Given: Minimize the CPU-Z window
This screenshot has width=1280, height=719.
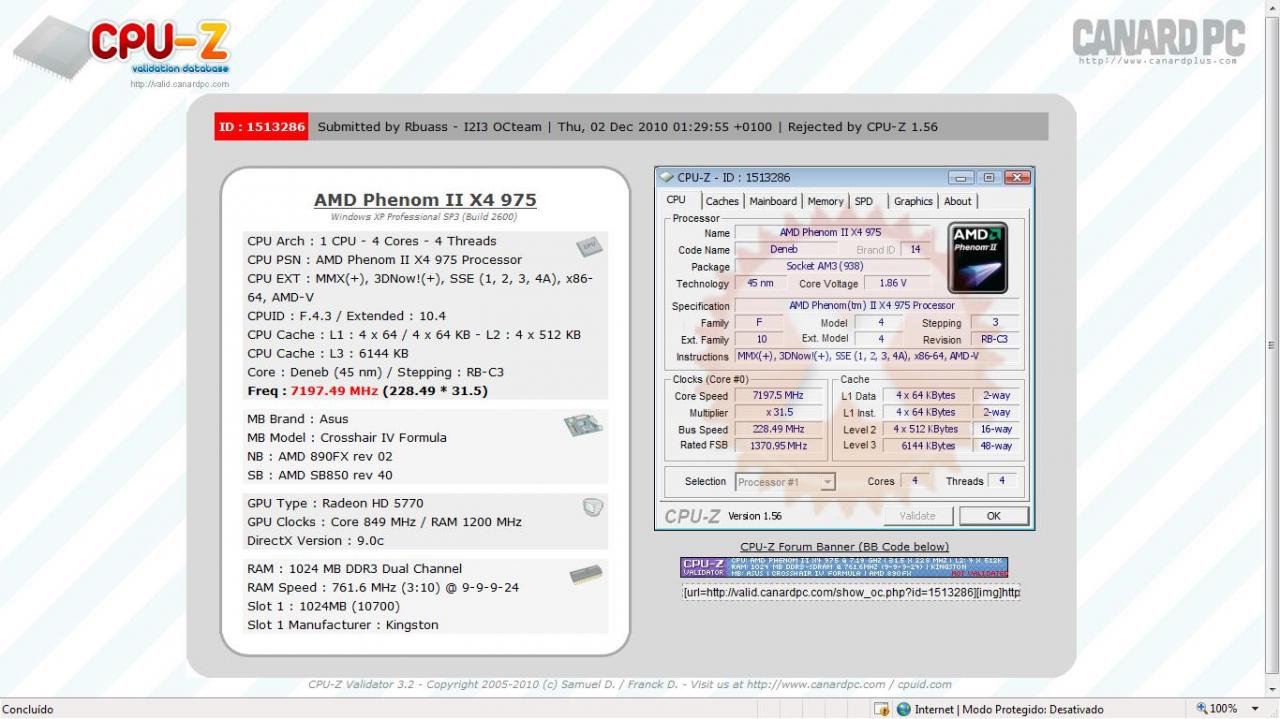Looking at the screenshot, I should pyautogui.click(x=962, y=177).
